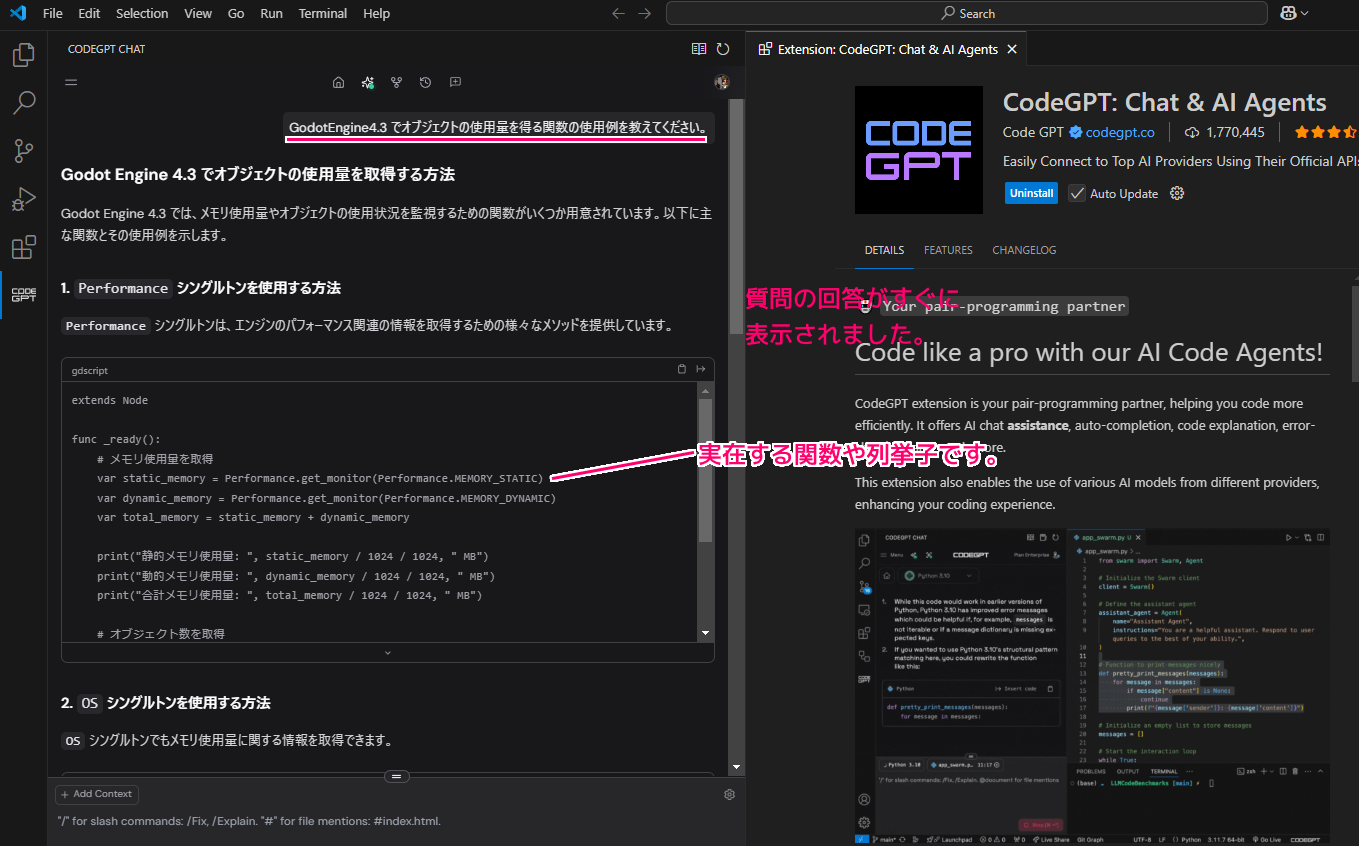Click the code block scroll-down arrow
Viewport: 1359px width, 846px height.
coord(706,634)
